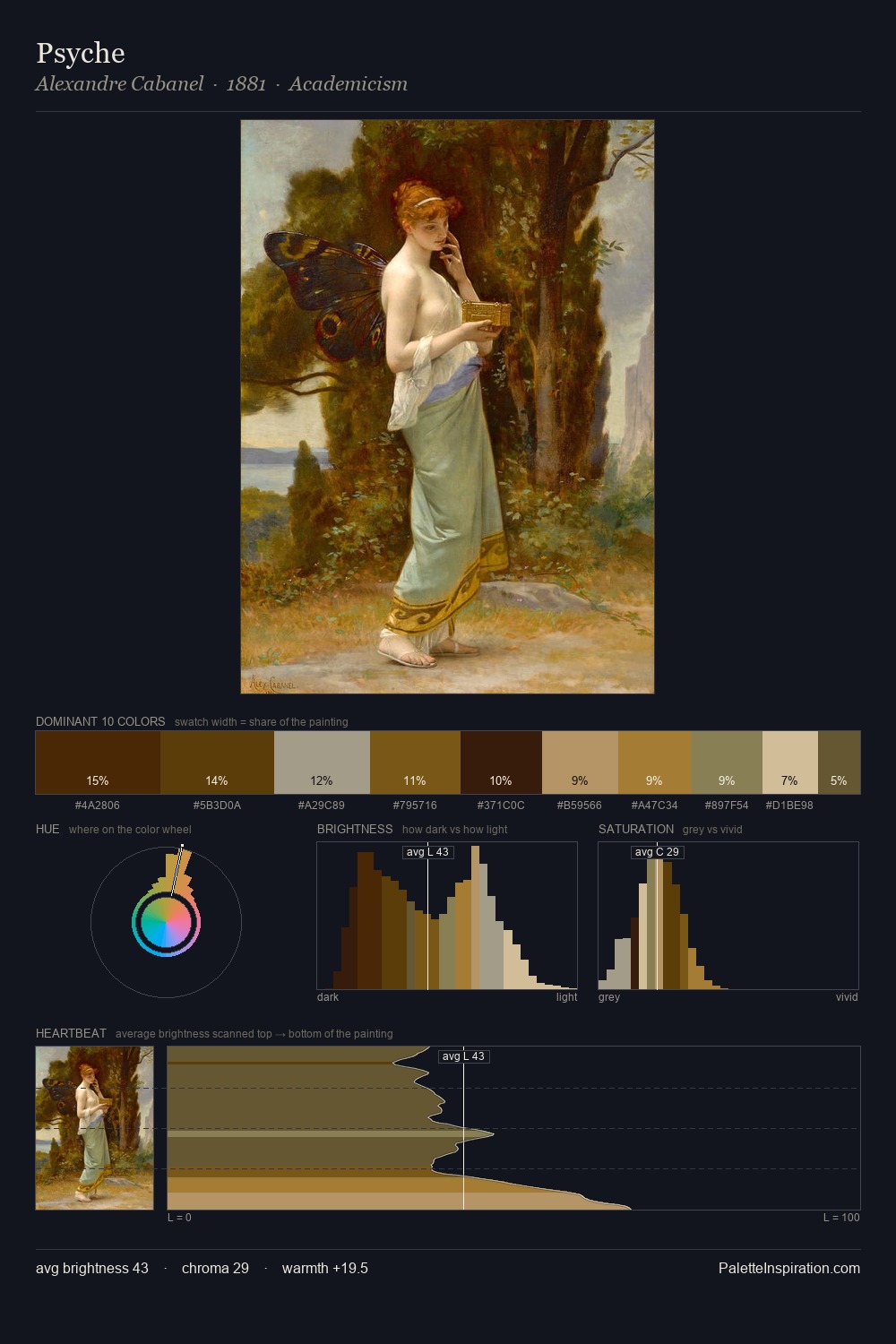Click the 'vivid' axis label

click(847, 997)
